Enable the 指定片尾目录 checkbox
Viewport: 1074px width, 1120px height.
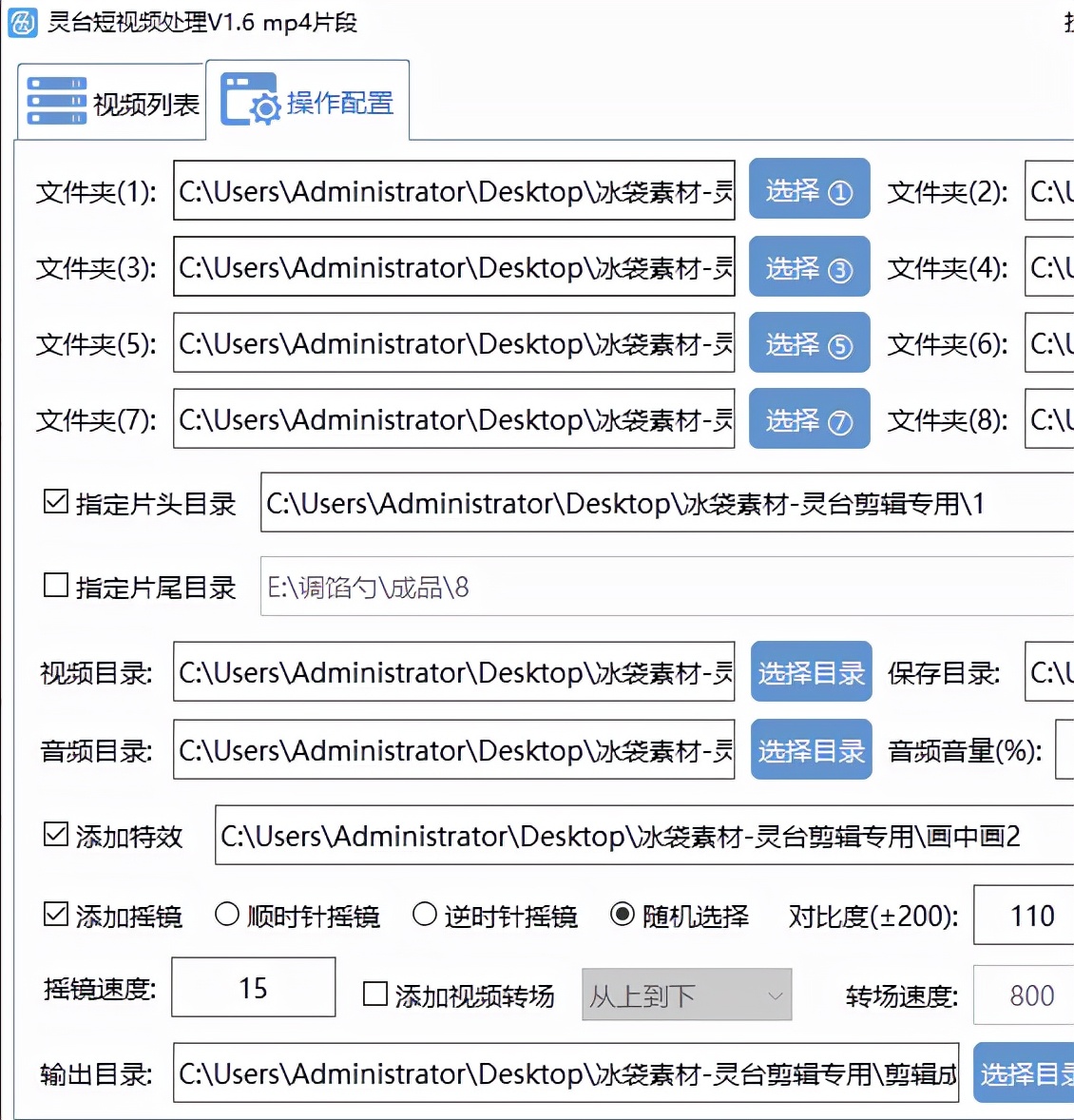coord(54,586)
